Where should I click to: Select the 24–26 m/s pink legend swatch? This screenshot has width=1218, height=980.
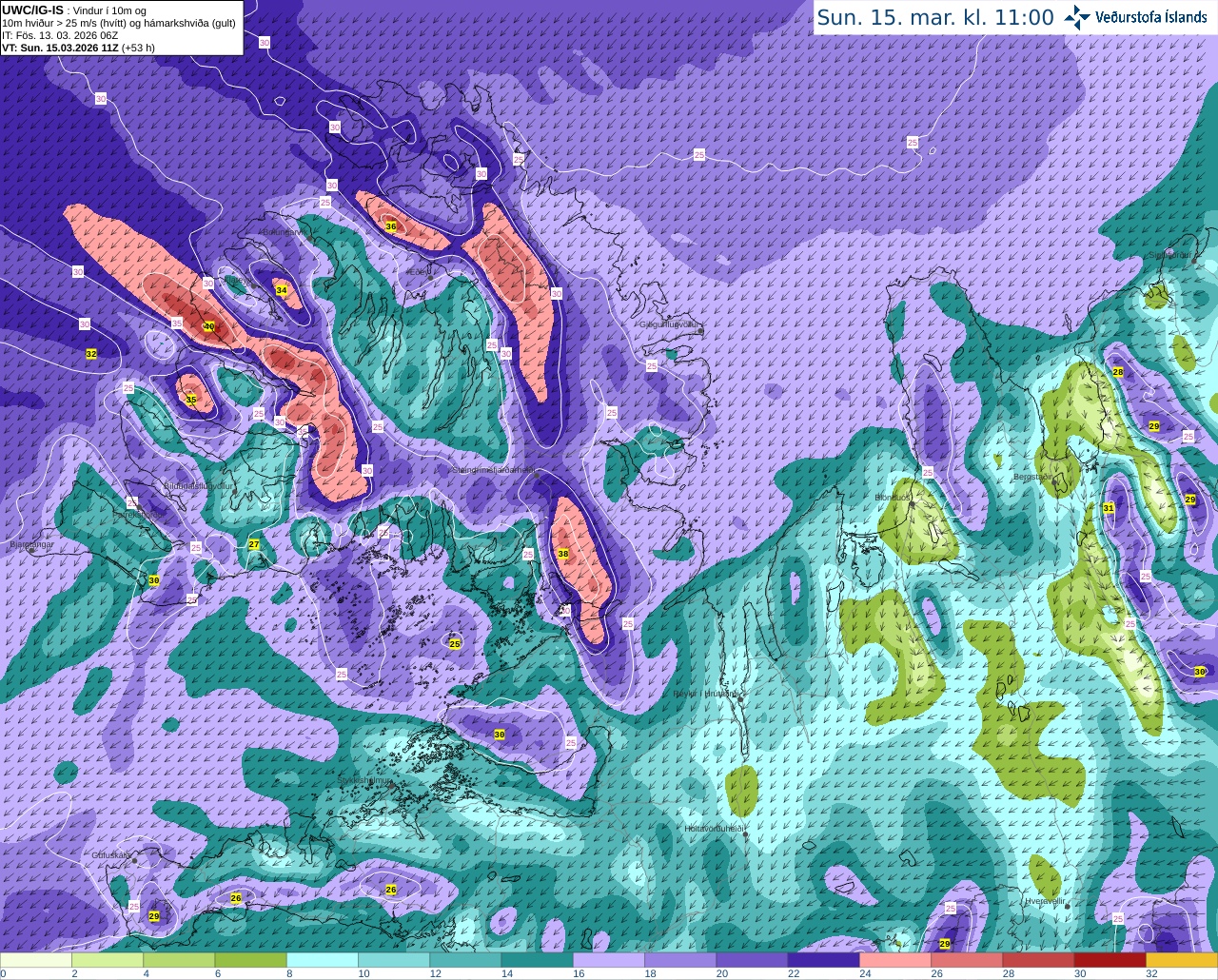coord(894,960)
